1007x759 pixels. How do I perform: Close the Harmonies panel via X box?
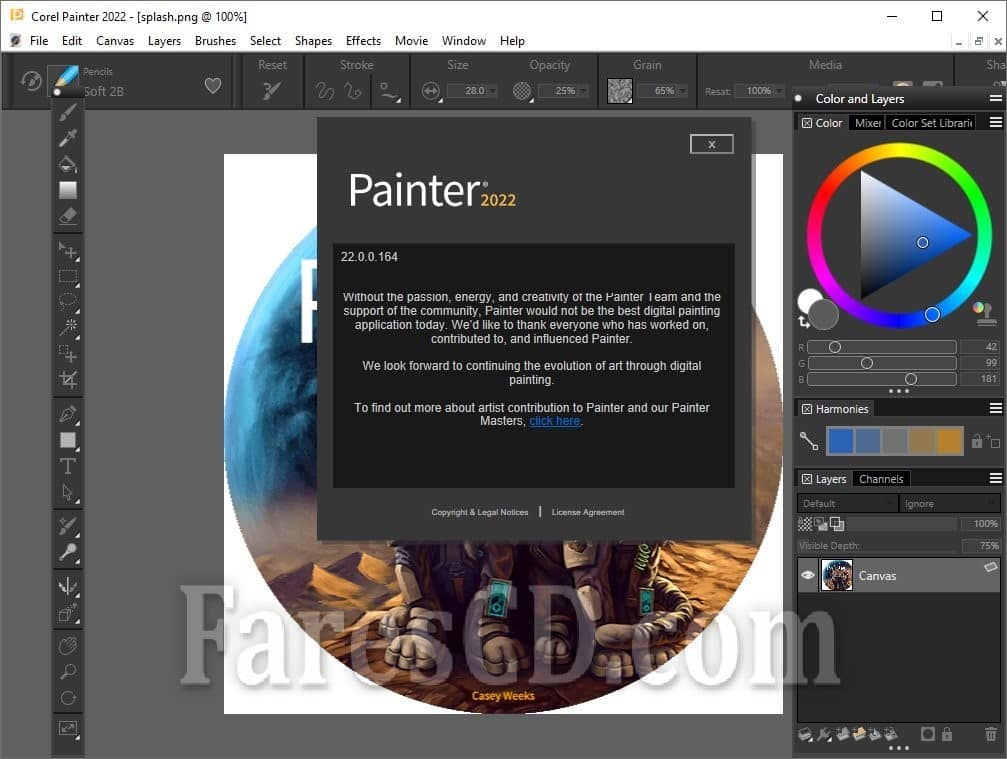coord(807,408)
